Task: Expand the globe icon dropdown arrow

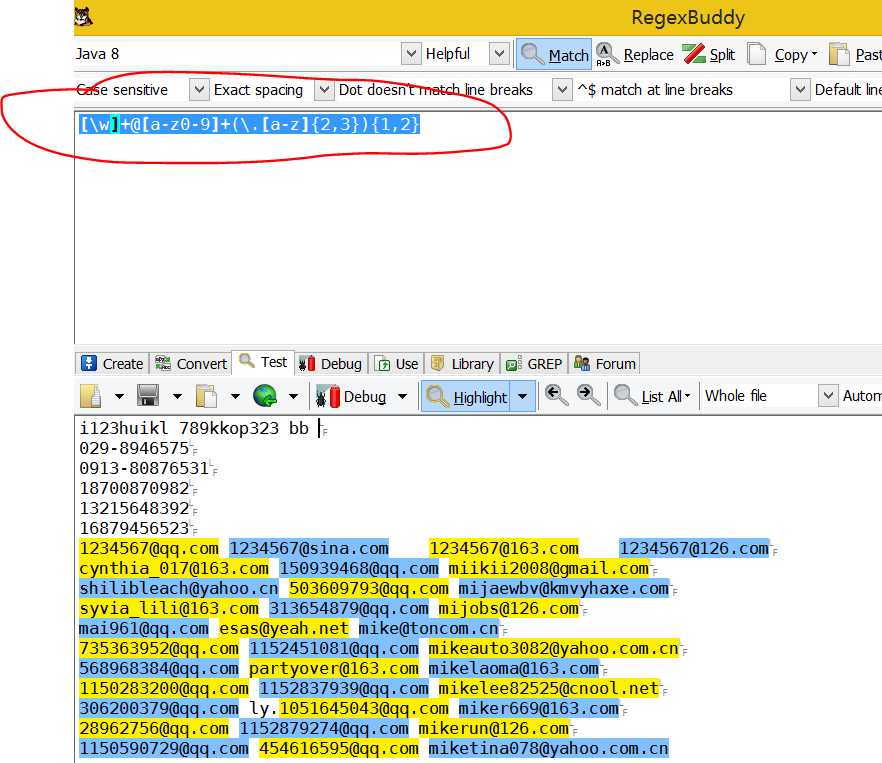Action: 293,396
